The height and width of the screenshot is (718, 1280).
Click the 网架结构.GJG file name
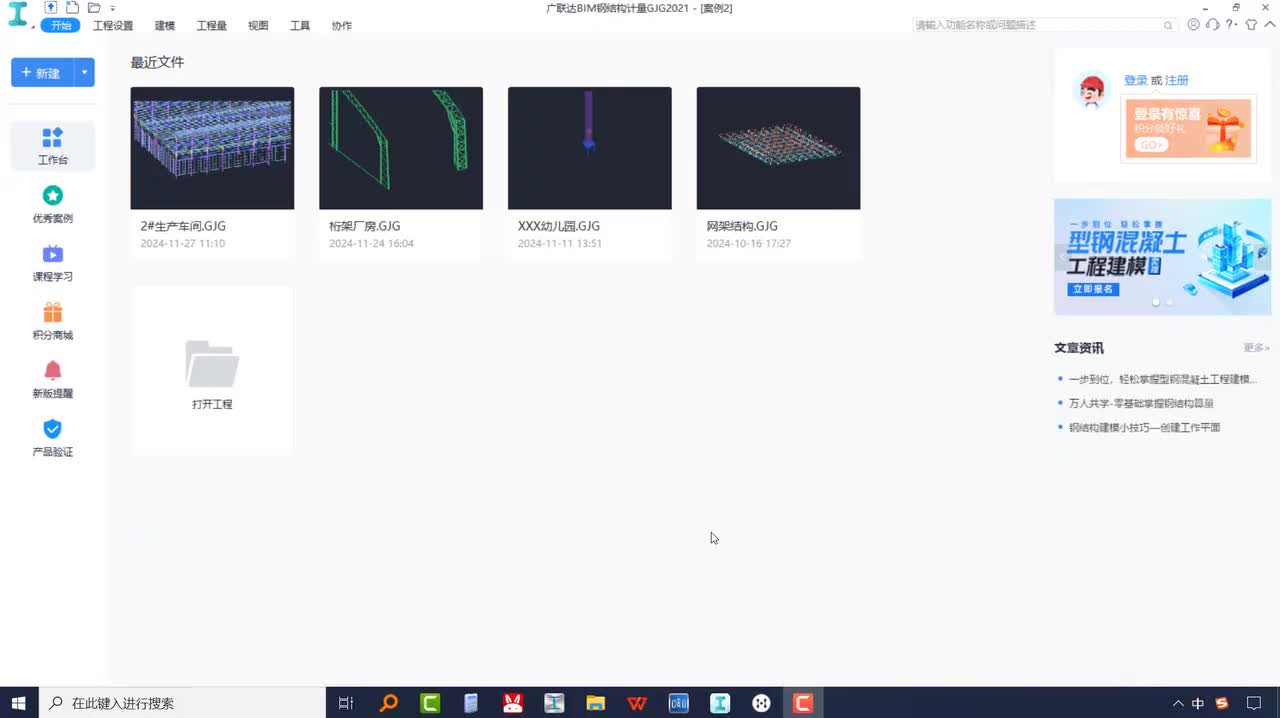[742, 226]
